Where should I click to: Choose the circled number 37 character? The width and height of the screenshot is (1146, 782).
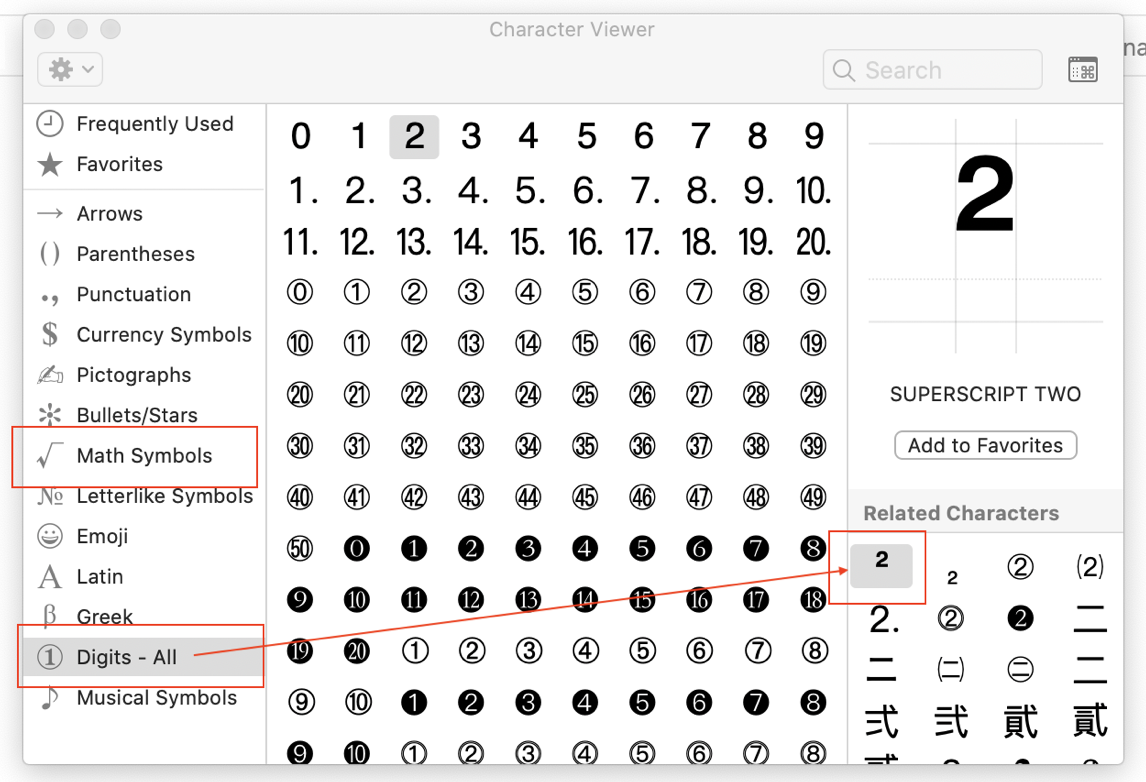coord(699,446)
